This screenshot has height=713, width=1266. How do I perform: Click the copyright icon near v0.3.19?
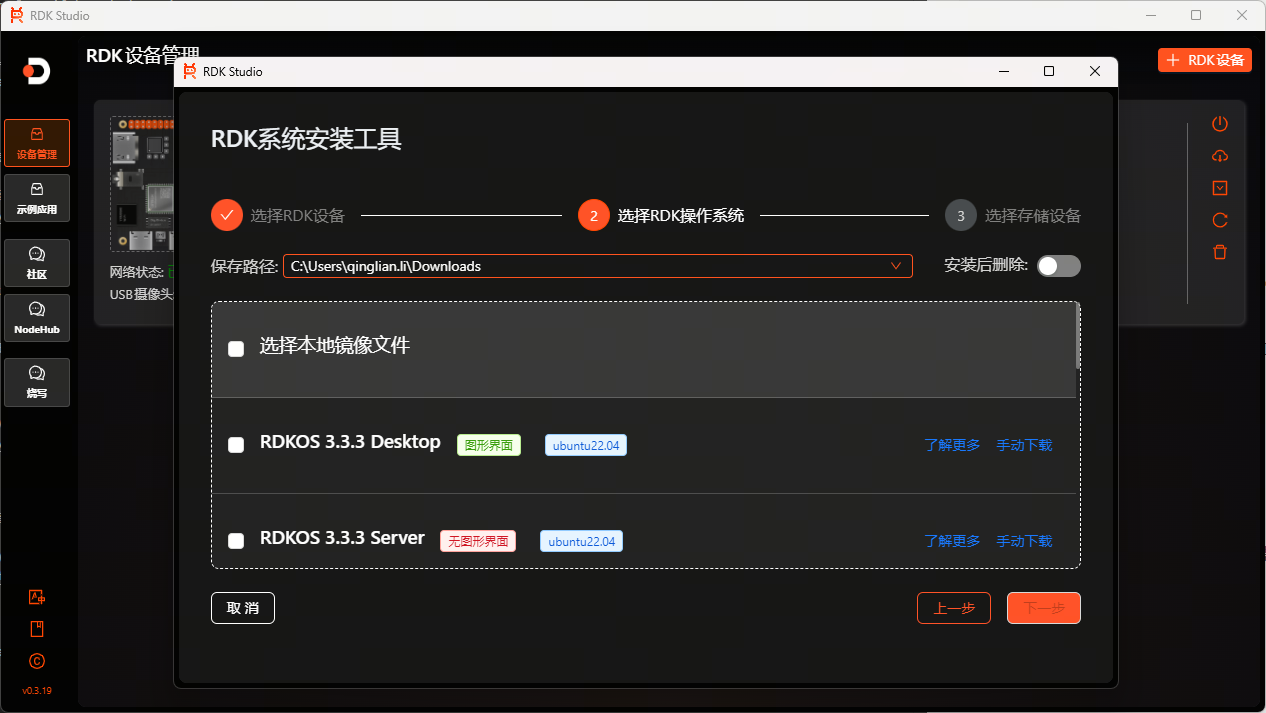click(x=36, y=661)
